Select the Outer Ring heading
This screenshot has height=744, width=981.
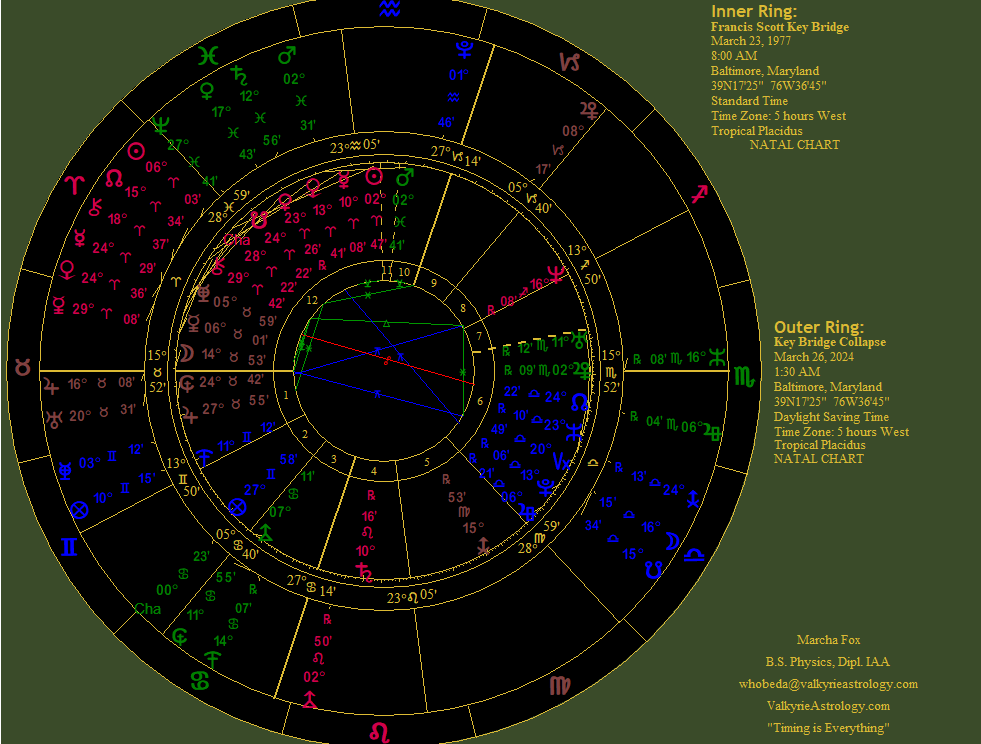click(818, 327)
